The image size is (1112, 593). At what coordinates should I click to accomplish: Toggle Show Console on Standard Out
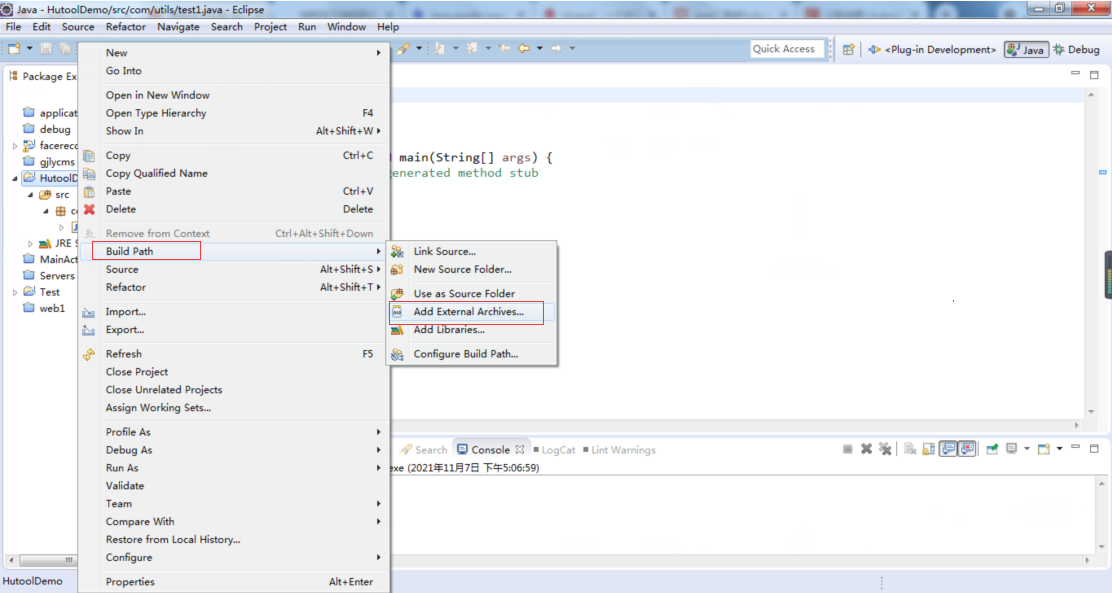click(948, 449)
